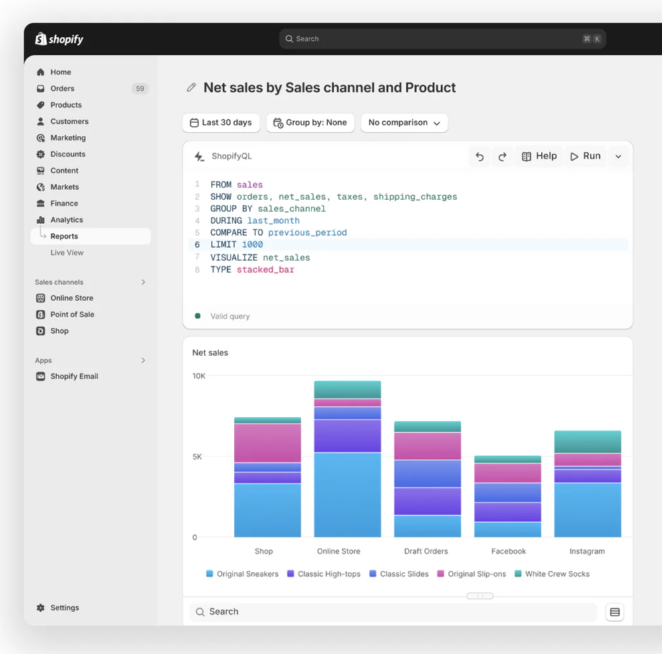Click the Settings gear icon
Viewport: 662px width, 654px height.
click(41, 608)
